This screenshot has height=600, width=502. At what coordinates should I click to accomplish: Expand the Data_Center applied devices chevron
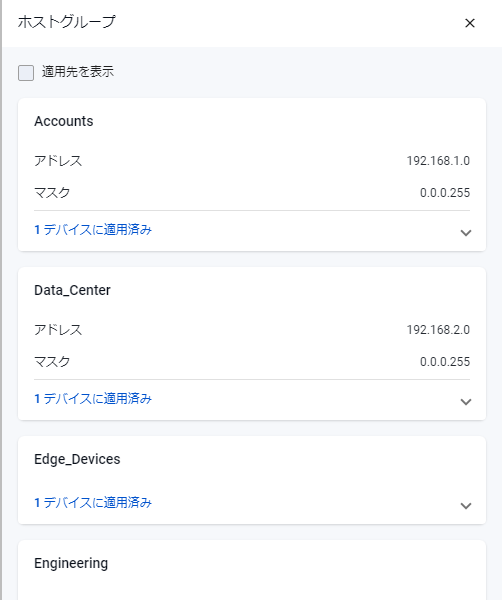pyautogui.click(x=466, y=401)
